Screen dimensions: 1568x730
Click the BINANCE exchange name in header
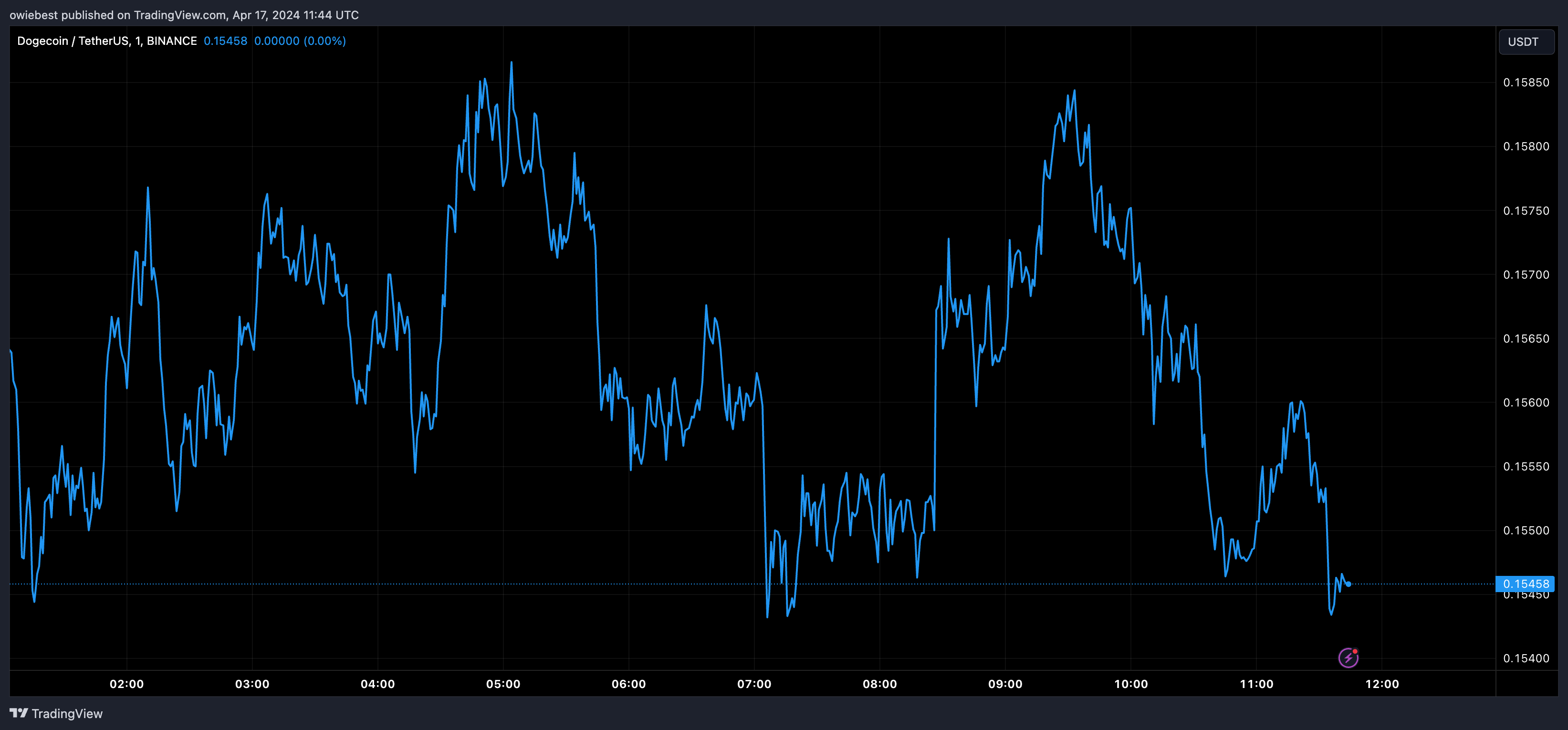pyautogui.click(x=172, y=41)
